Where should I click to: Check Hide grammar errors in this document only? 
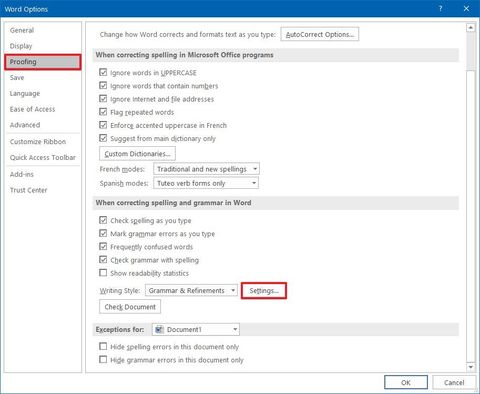tap(103, 360)
